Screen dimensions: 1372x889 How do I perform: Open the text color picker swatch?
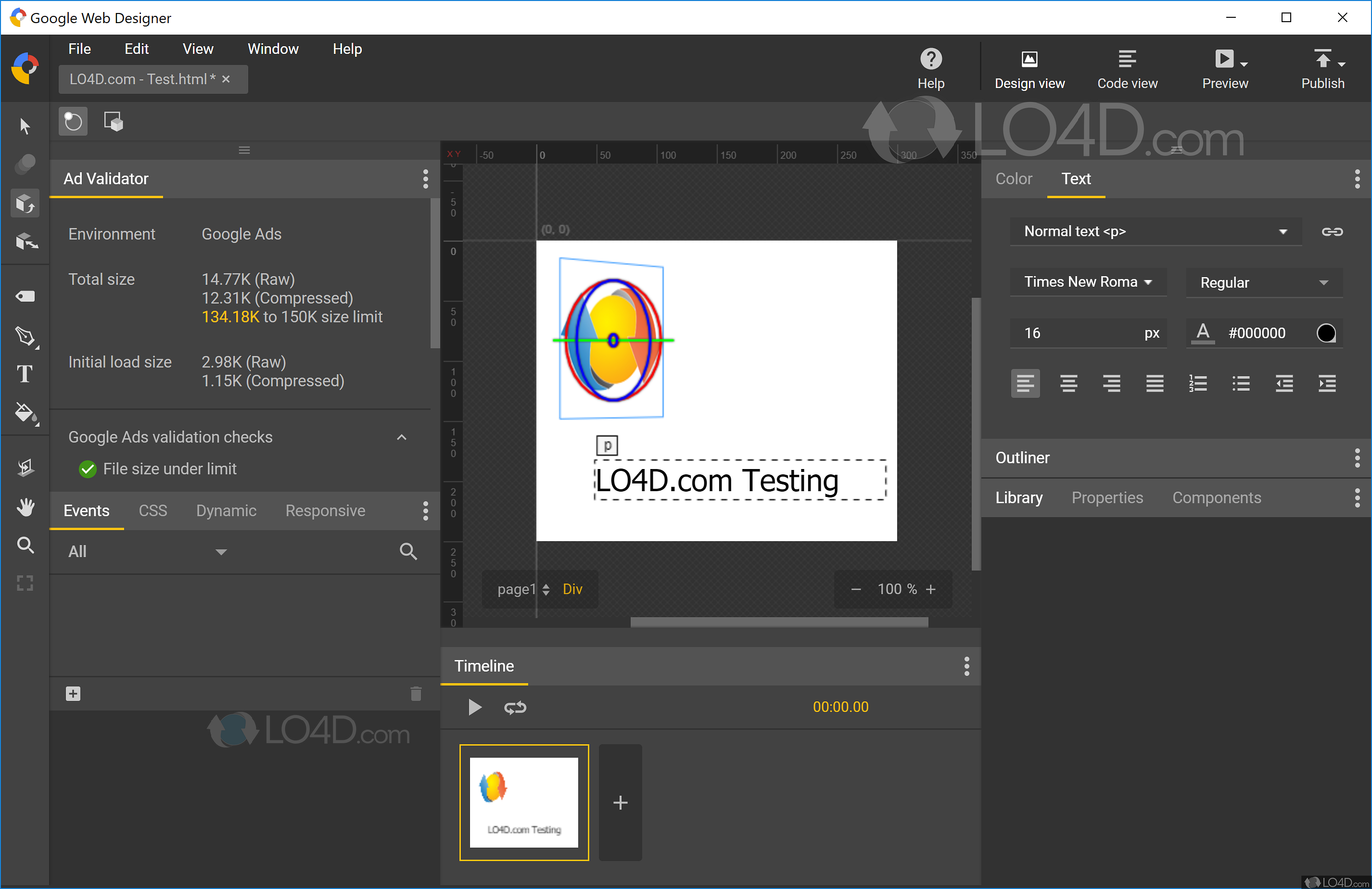coord(1326,333)
